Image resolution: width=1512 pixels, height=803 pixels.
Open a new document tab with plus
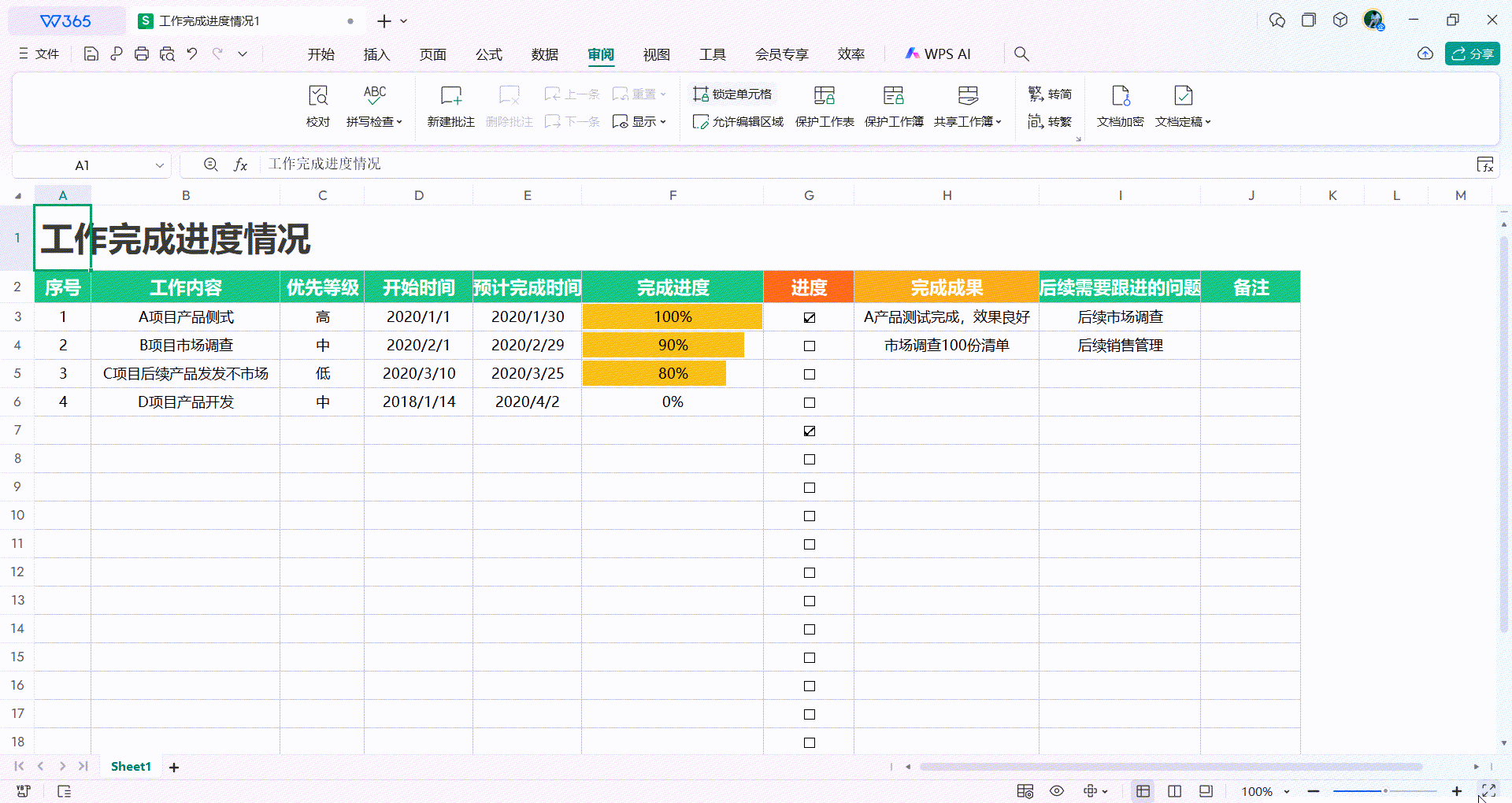pyautogui.click(x=384, y=21)
